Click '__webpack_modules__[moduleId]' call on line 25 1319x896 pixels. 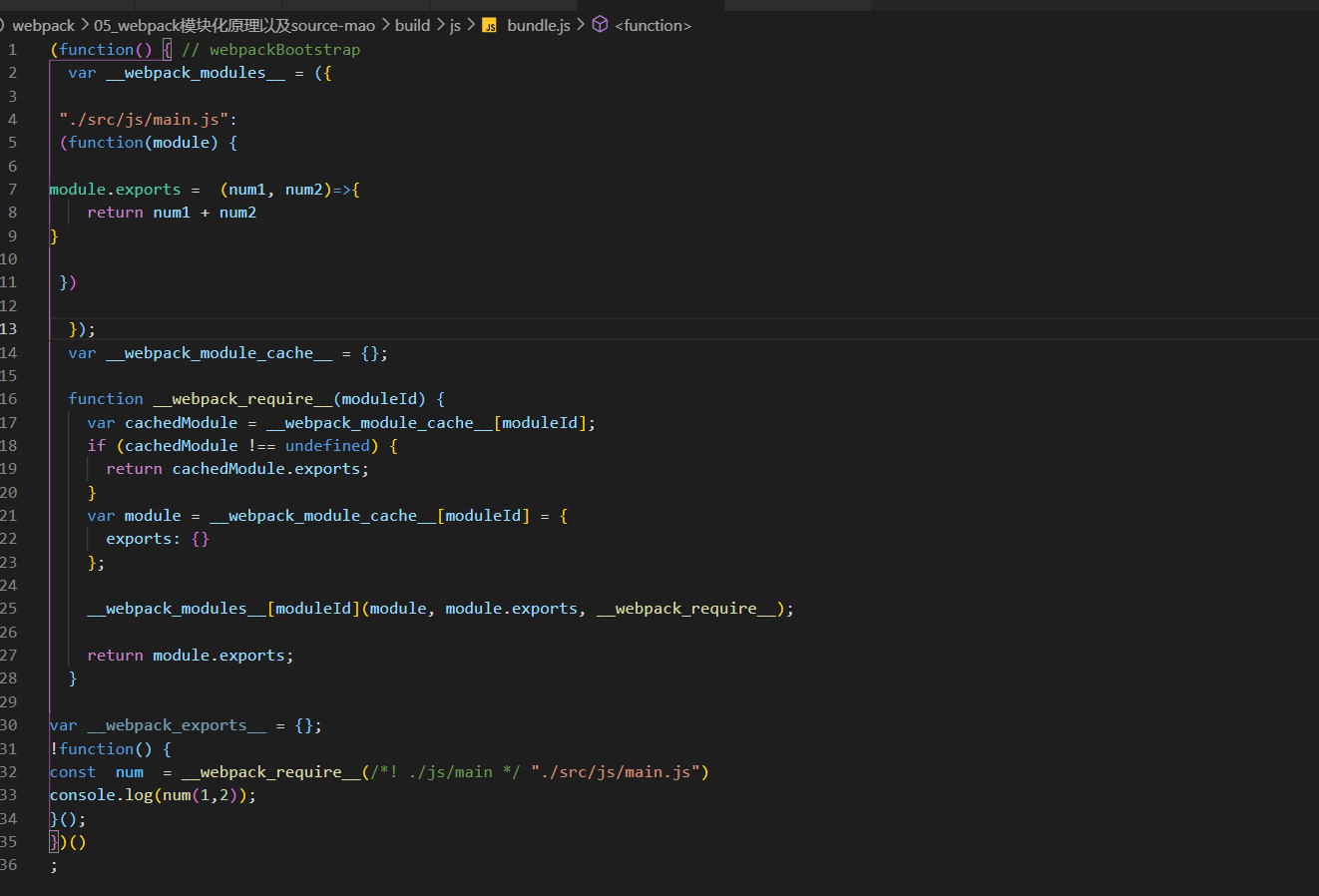(x=223, y=609)
